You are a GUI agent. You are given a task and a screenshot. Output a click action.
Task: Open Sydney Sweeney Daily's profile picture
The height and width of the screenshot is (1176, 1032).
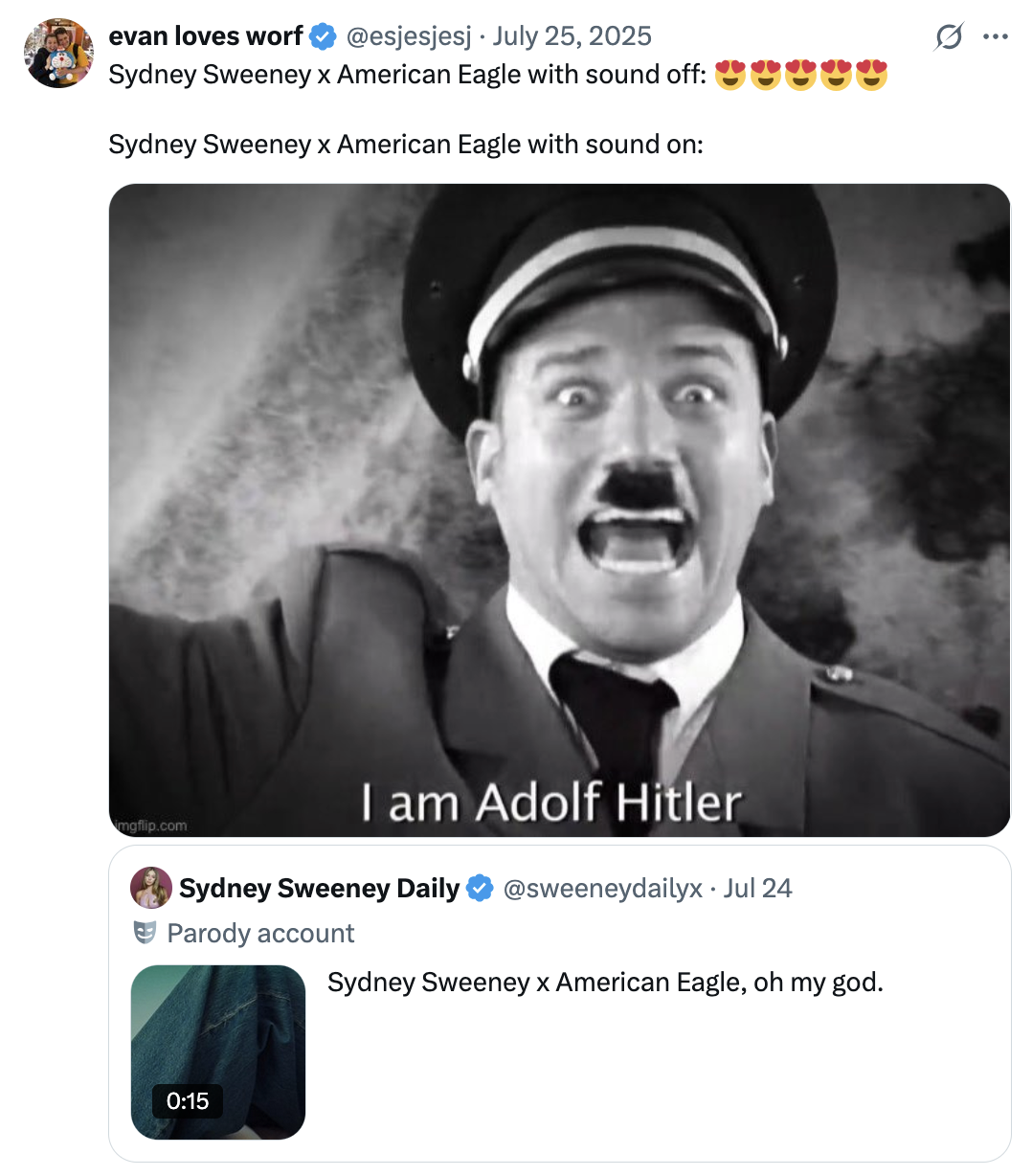[149, 888]
